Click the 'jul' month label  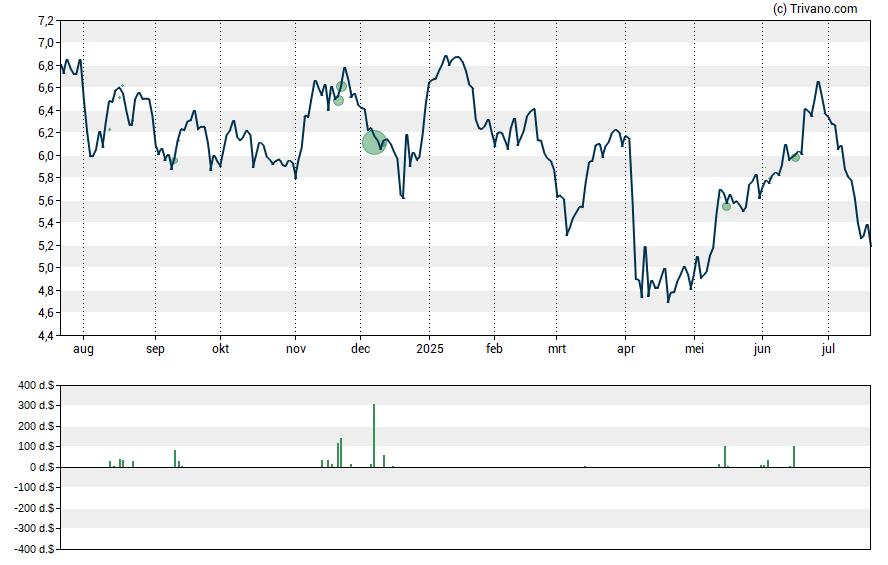(x=828, y=349)
